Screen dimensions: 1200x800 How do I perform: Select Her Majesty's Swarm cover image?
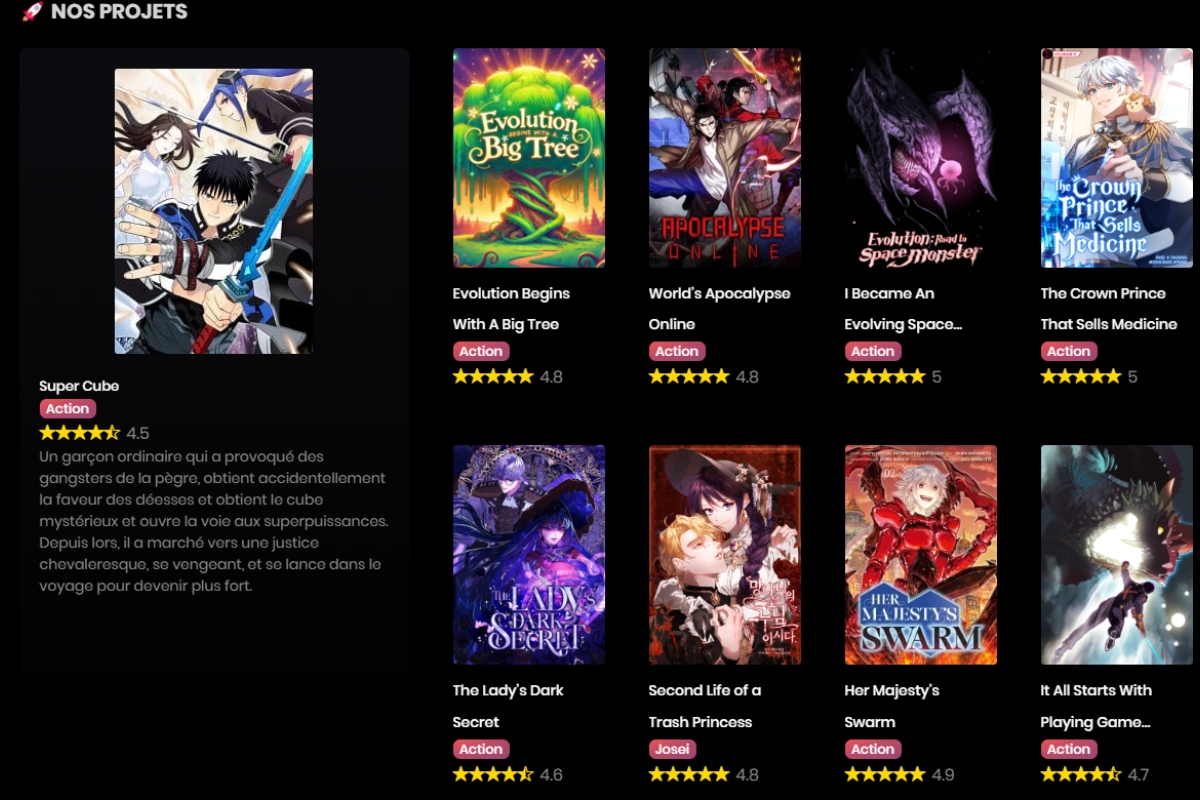[921, 555]
